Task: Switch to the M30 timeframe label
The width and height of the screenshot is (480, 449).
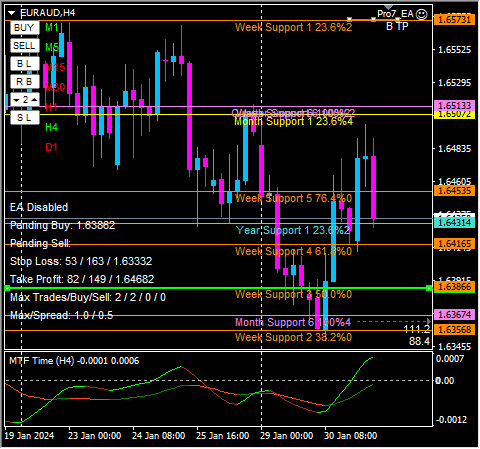Action: click(55, 87)
